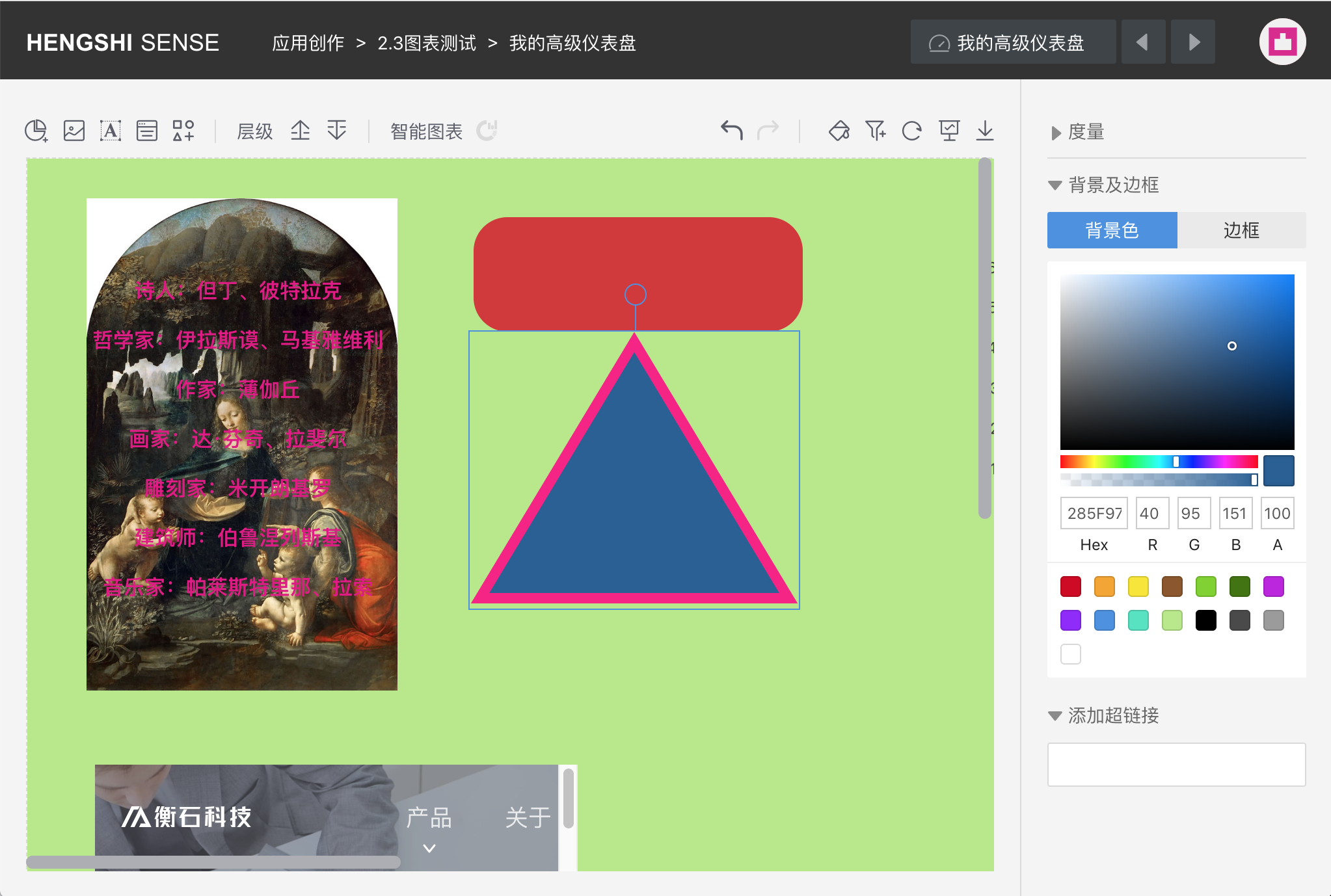Click the insert image icon

coord(74,131)
